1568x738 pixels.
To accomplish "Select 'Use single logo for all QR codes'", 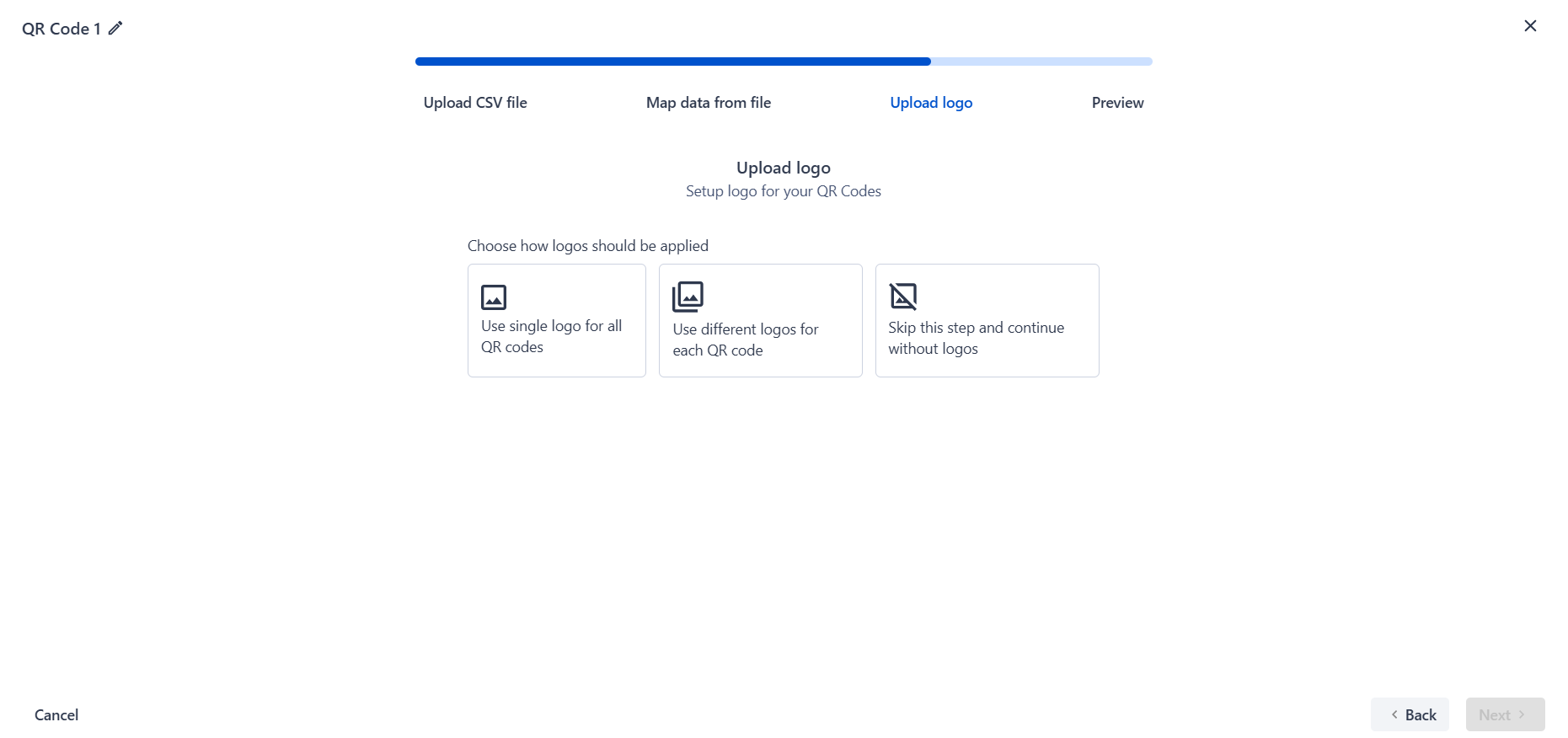I will tap(557, 320).
